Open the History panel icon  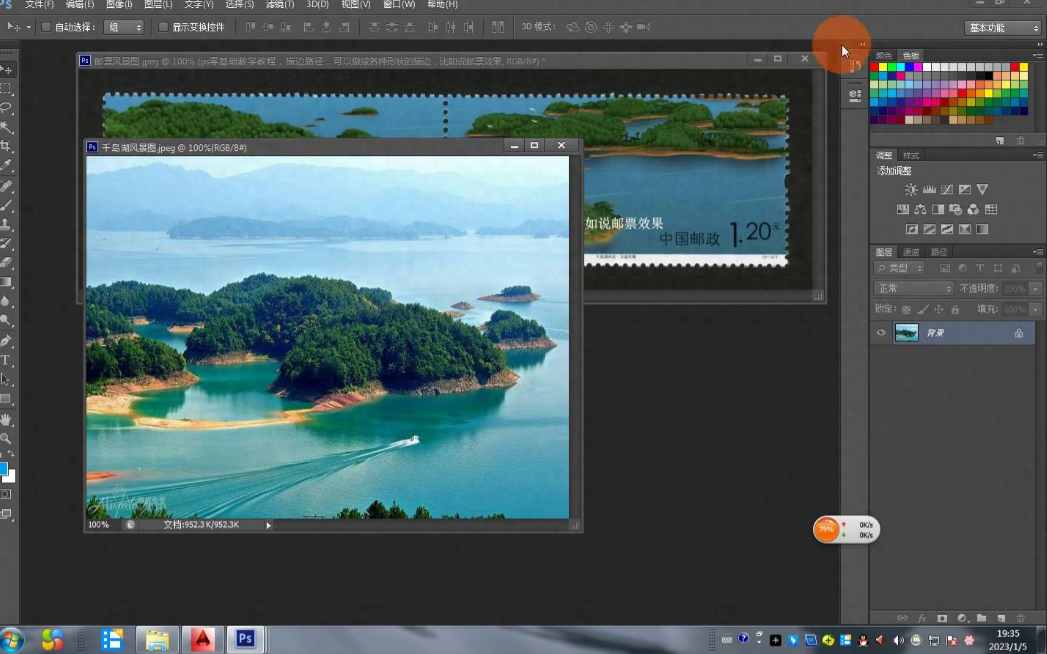click(855, 65)
